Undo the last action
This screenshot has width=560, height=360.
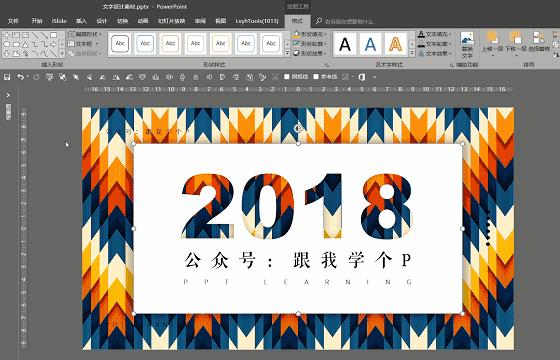[x=20, y=77]
